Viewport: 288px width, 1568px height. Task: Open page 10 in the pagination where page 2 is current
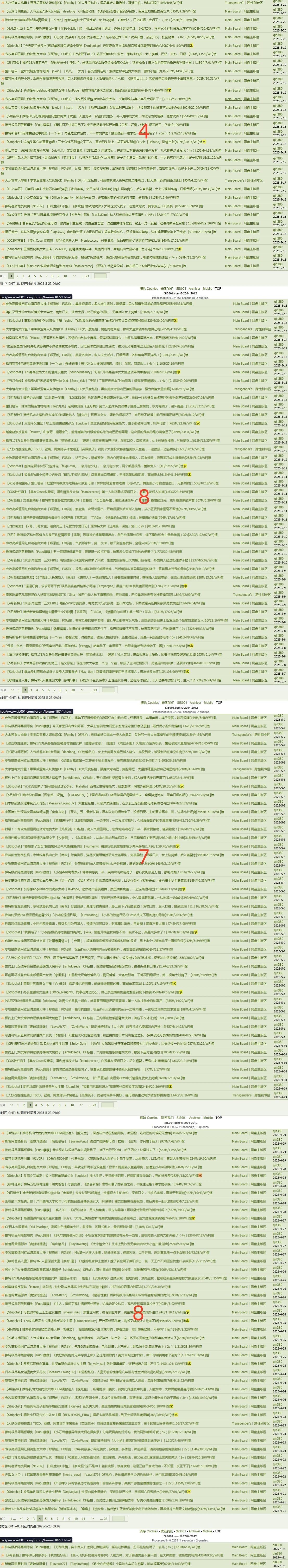point(73,690)
